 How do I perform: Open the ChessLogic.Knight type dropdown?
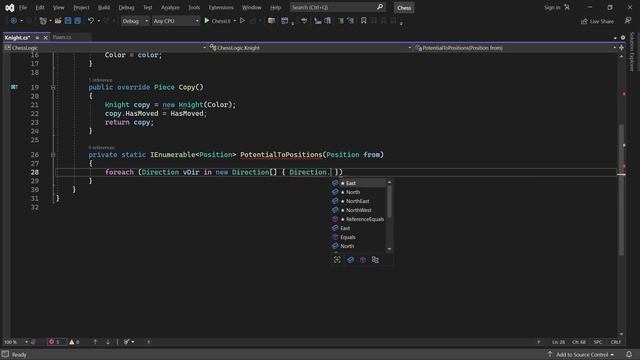(310, 48)
